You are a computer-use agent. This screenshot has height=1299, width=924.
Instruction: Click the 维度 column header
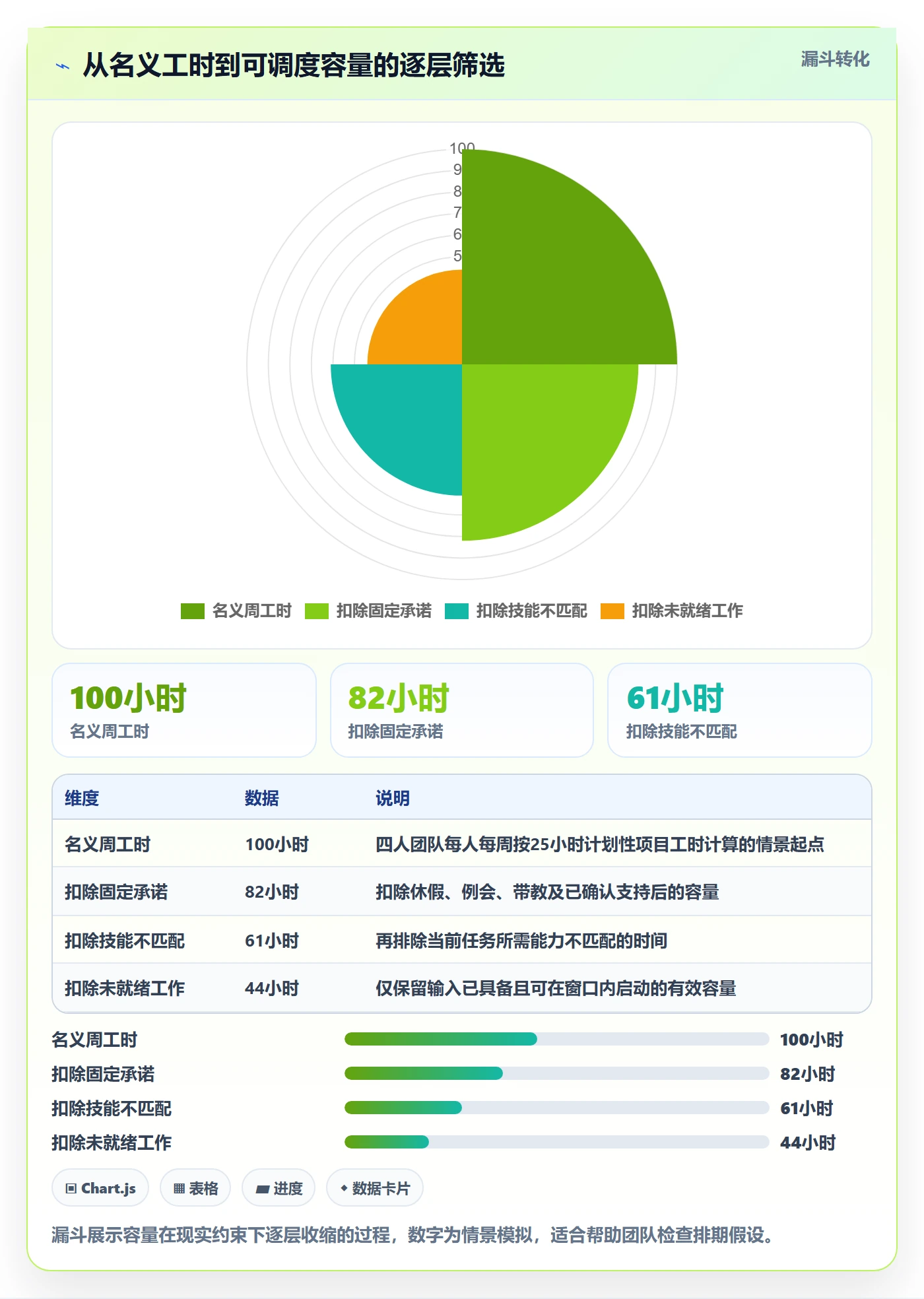[x=82, y=798]
